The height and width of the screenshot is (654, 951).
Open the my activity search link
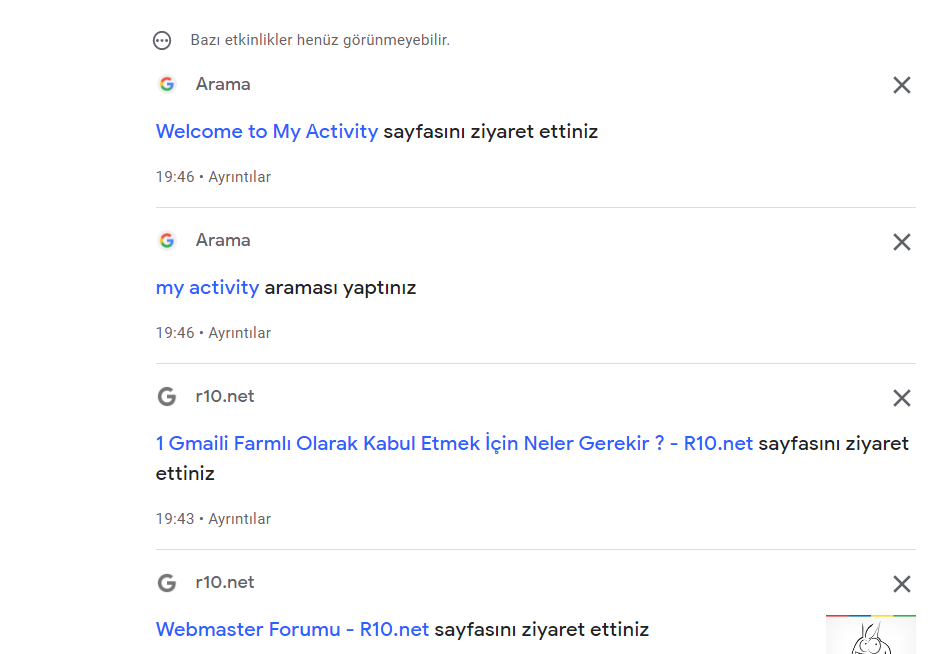(x=207, y=288)
